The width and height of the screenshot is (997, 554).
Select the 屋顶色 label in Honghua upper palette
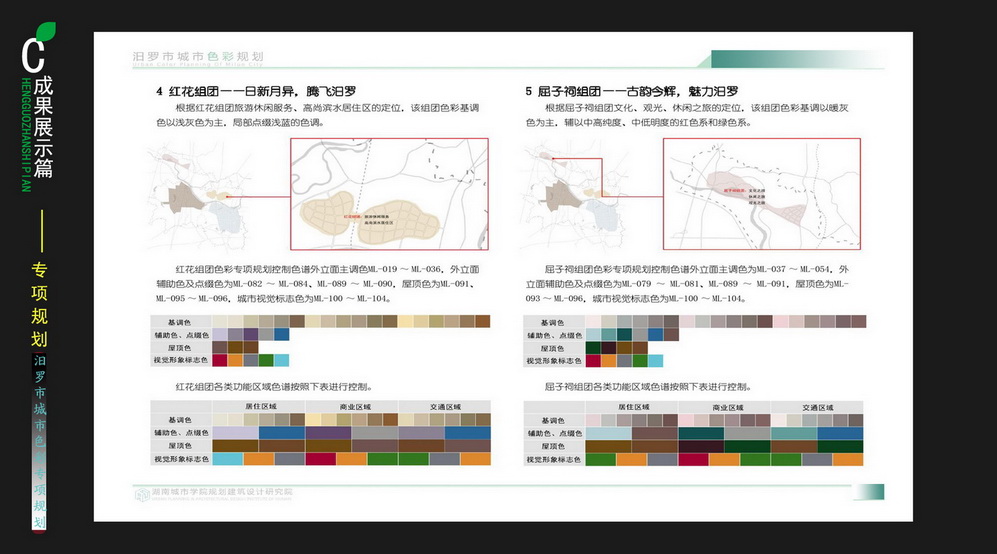179,347
